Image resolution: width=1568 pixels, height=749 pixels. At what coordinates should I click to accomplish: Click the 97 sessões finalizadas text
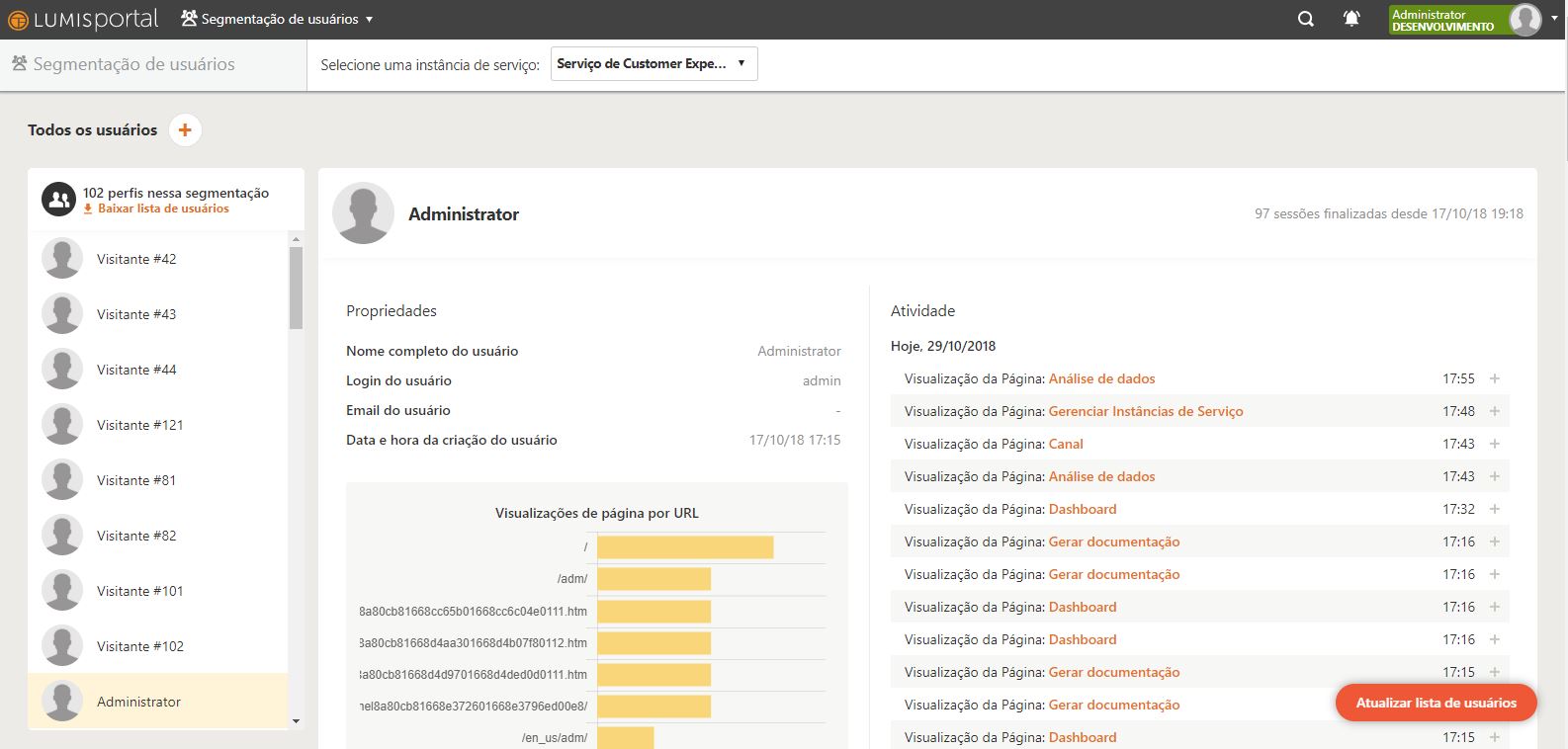pyautogui.click(x=1389, y=213)
